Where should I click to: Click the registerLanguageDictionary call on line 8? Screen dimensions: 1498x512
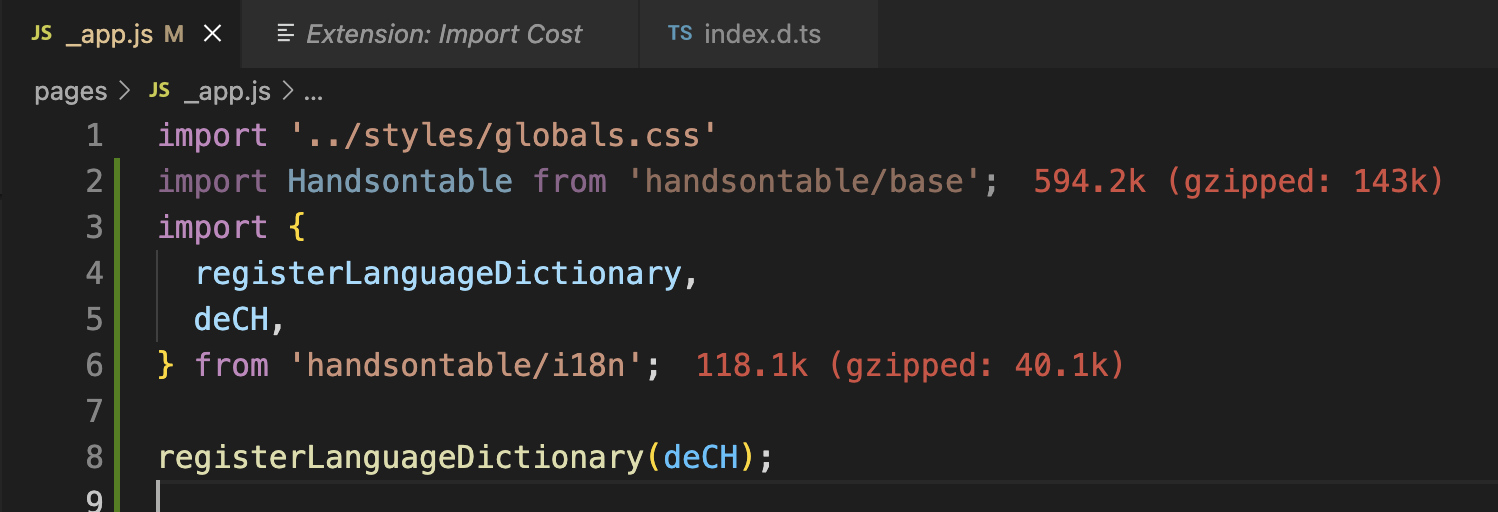(x=401, y=457)
